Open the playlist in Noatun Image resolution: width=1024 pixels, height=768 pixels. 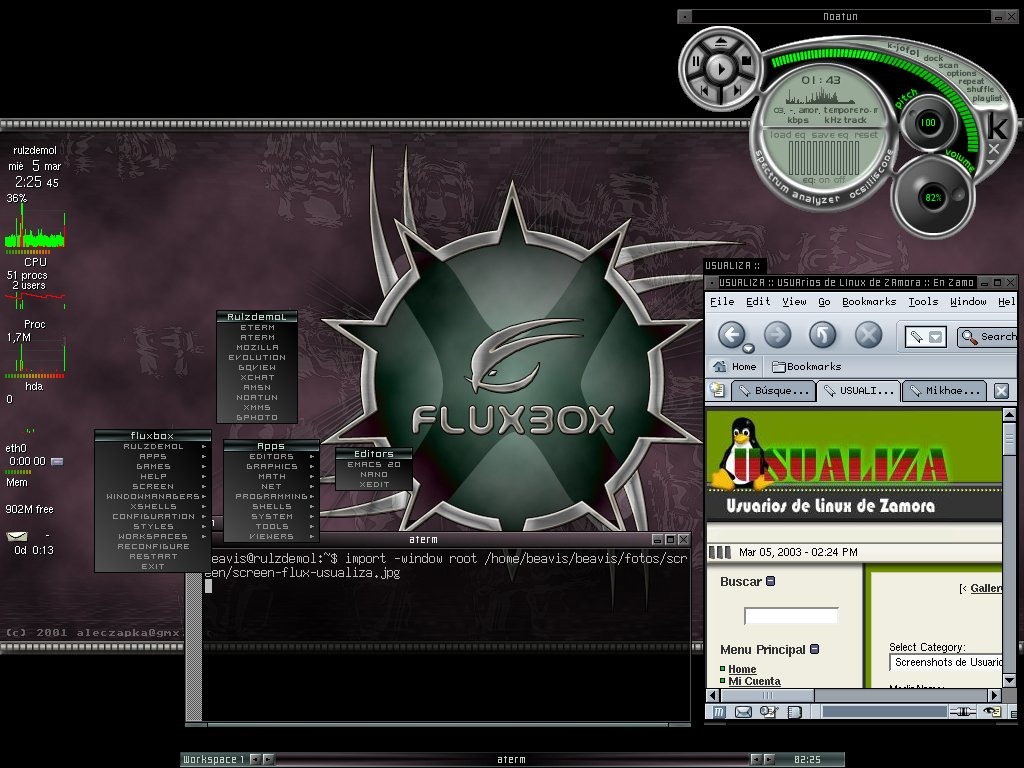point(987,99)
